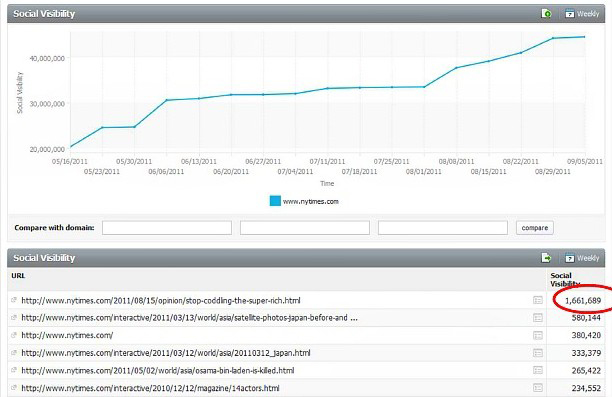612x397 pixels.
Task: Select the 08/29/2011 data point on chart
Action: point(553,38)
